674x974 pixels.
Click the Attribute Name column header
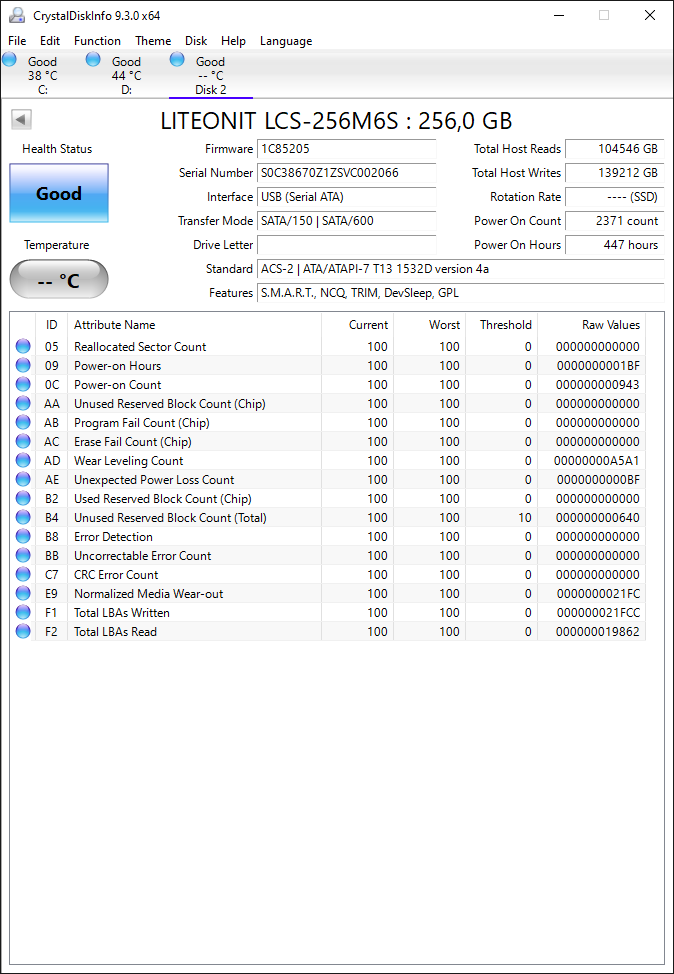tap(194, 325)
